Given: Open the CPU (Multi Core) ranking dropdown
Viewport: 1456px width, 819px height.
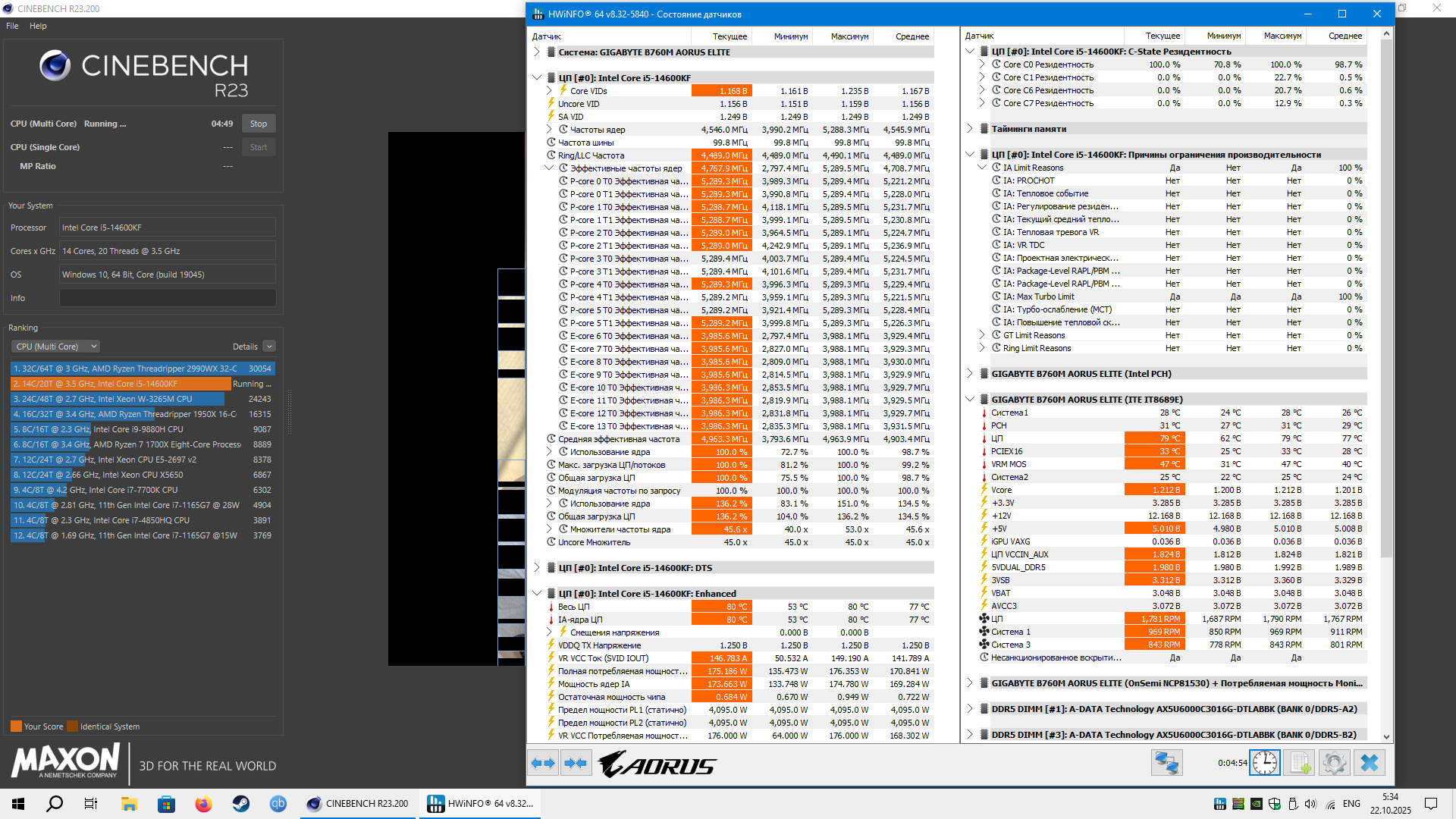Looking at the screenshot, I should (x=55, y=347).
